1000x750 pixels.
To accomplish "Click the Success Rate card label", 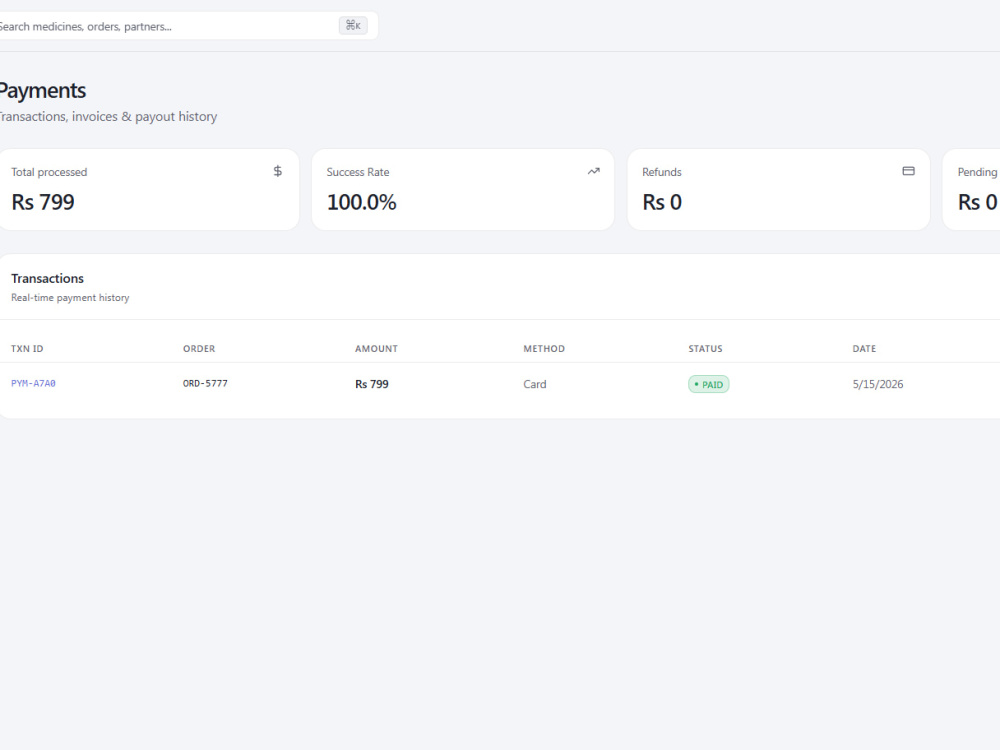I will click(358, 172).
